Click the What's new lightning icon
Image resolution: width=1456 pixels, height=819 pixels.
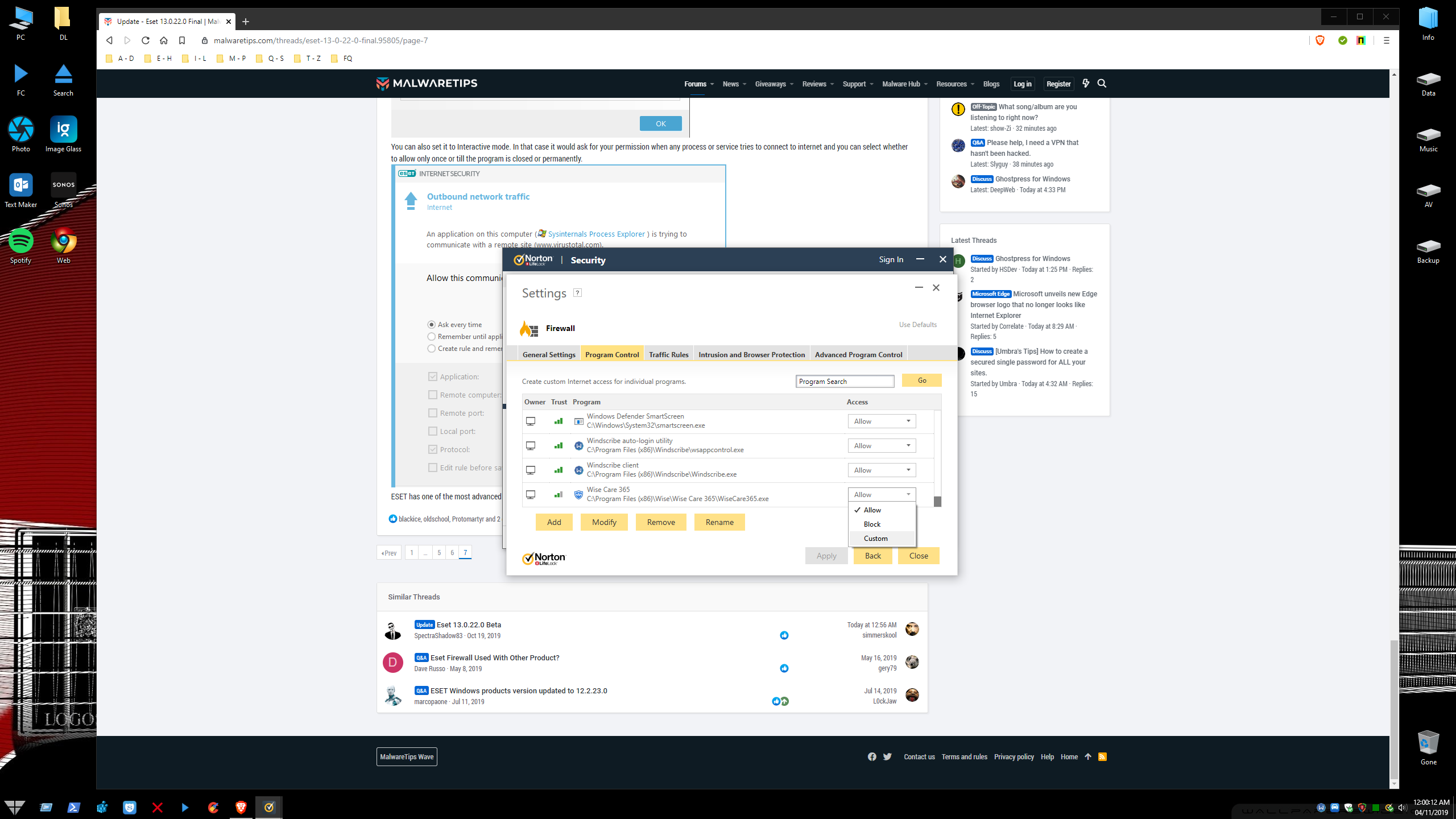pos(1086,84)
